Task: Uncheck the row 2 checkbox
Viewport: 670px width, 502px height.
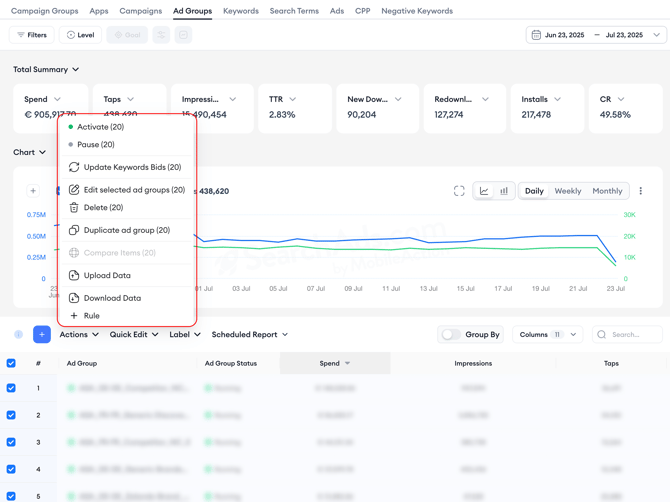Action: click(x=11, y=415)
